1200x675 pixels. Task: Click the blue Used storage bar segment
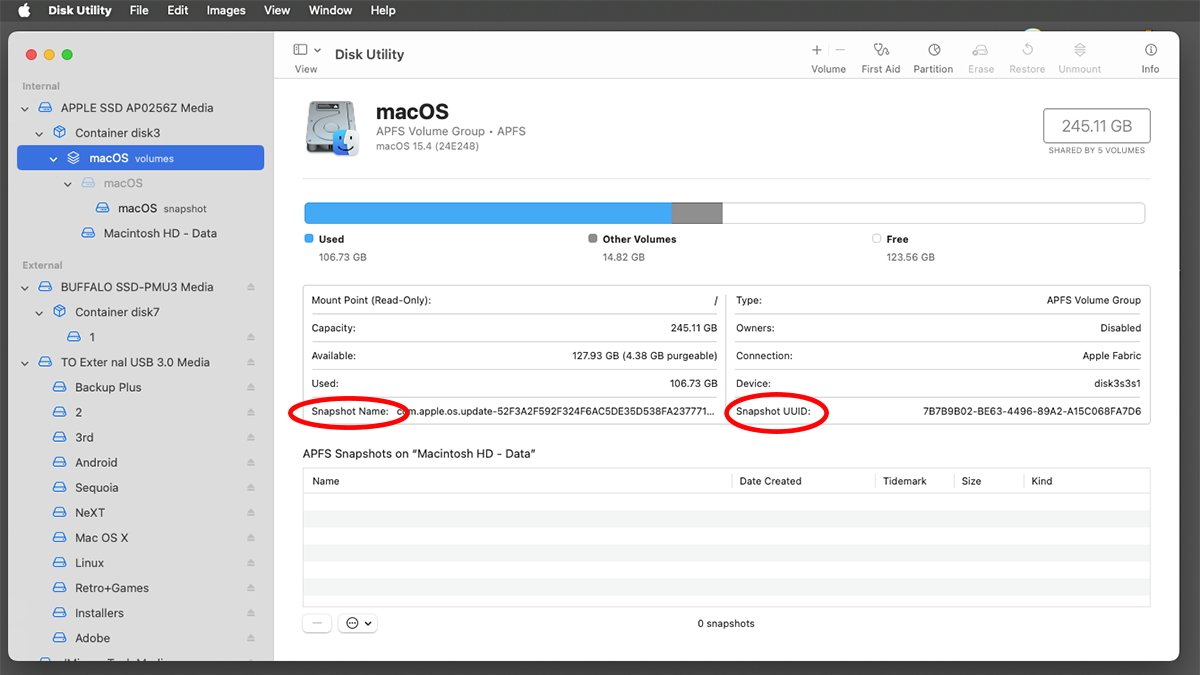tap(488, 213)
